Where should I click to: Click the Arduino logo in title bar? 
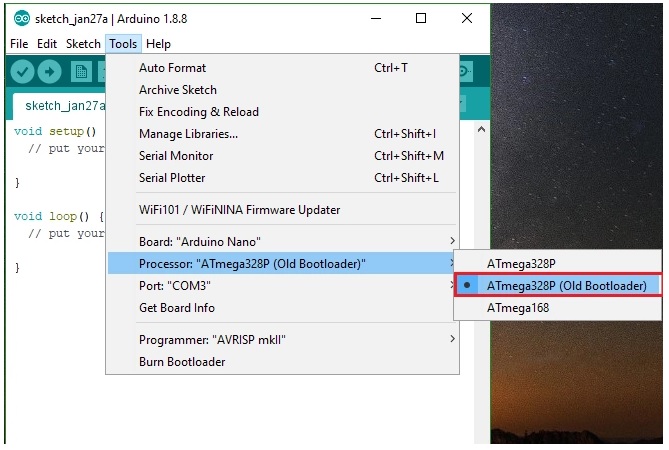pyautogui.click(x=20, y=18)
